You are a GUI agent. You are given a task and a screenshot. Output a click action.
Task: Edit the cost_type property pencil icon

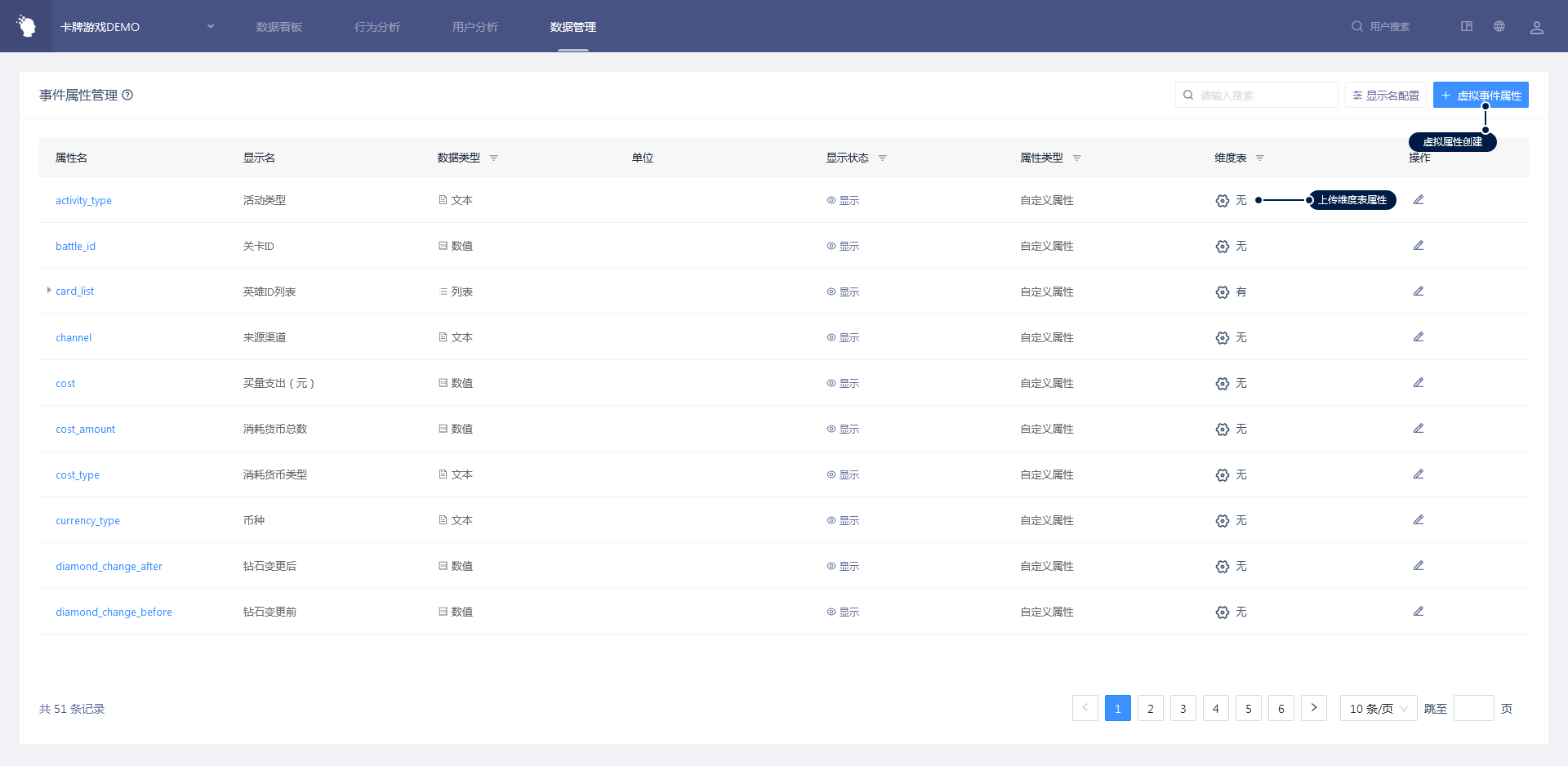point(1419,474)
